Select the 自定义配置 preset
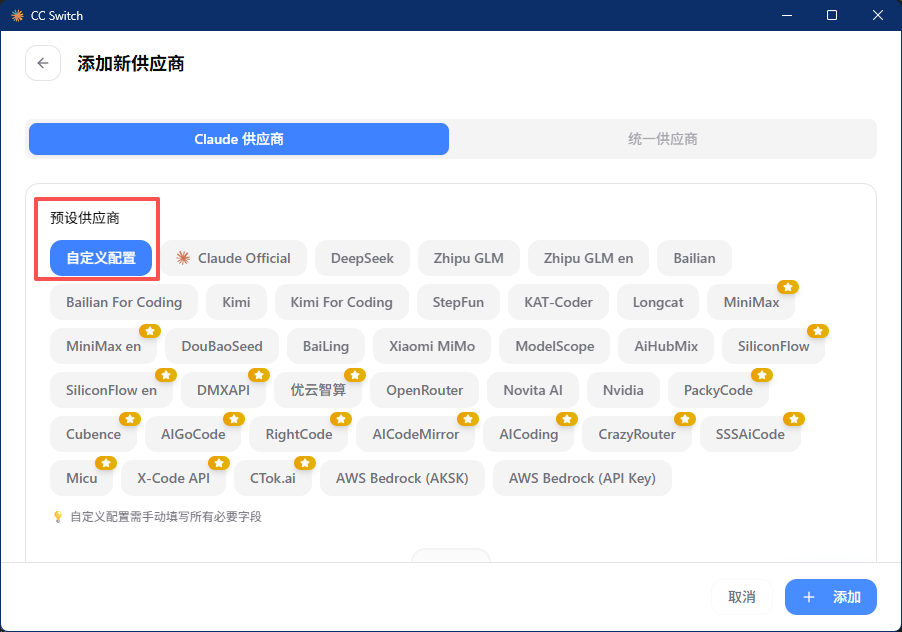902x632 pixels. coord(101,258)
